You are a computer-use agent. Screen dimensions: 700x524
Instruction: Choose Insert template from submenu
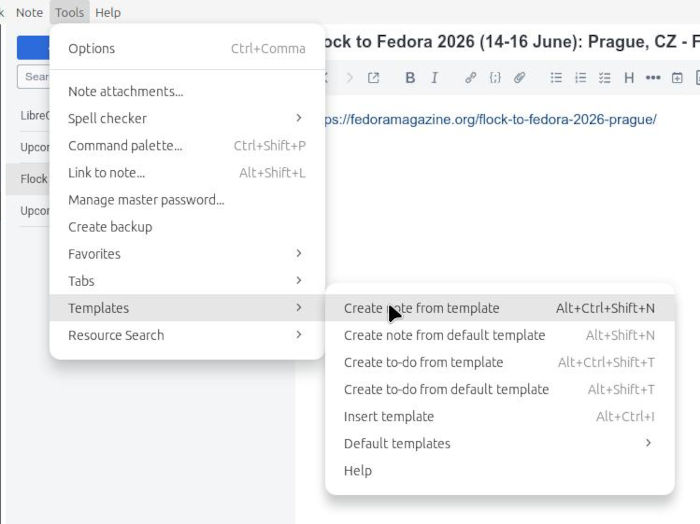389,417
